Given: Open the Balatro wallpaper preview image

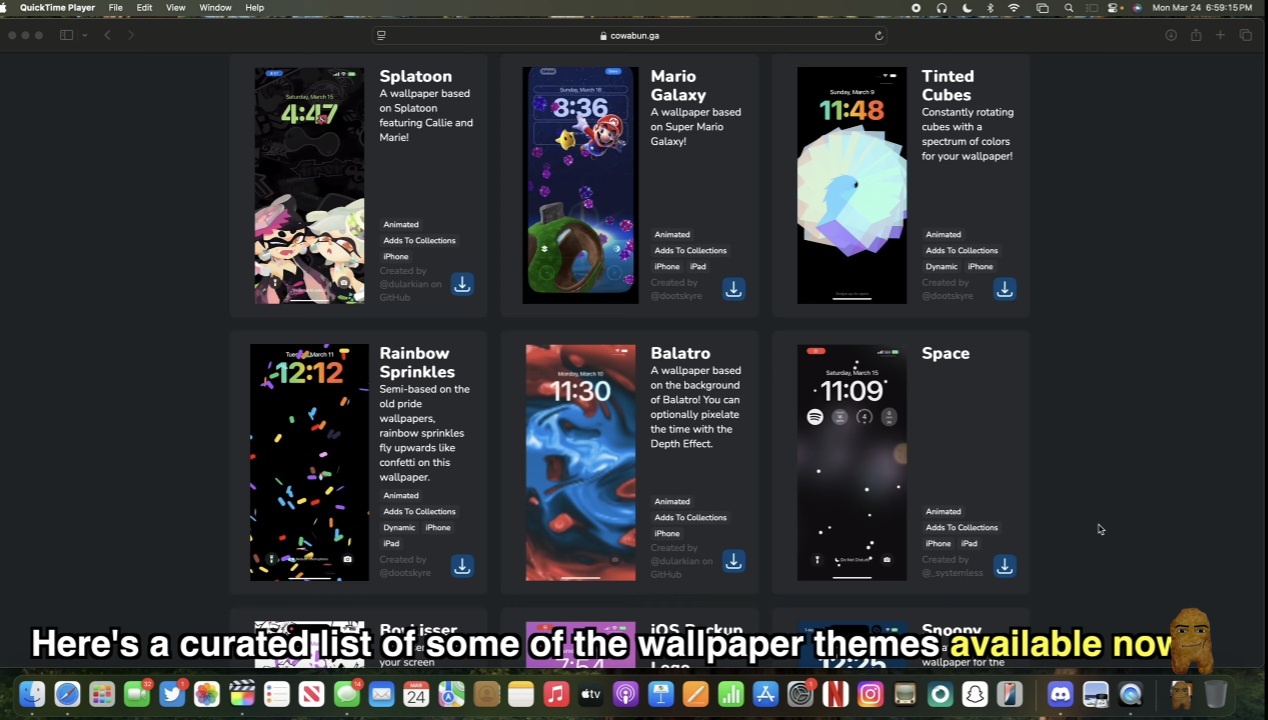Looking at the screenshot, I should coord(580,462).
